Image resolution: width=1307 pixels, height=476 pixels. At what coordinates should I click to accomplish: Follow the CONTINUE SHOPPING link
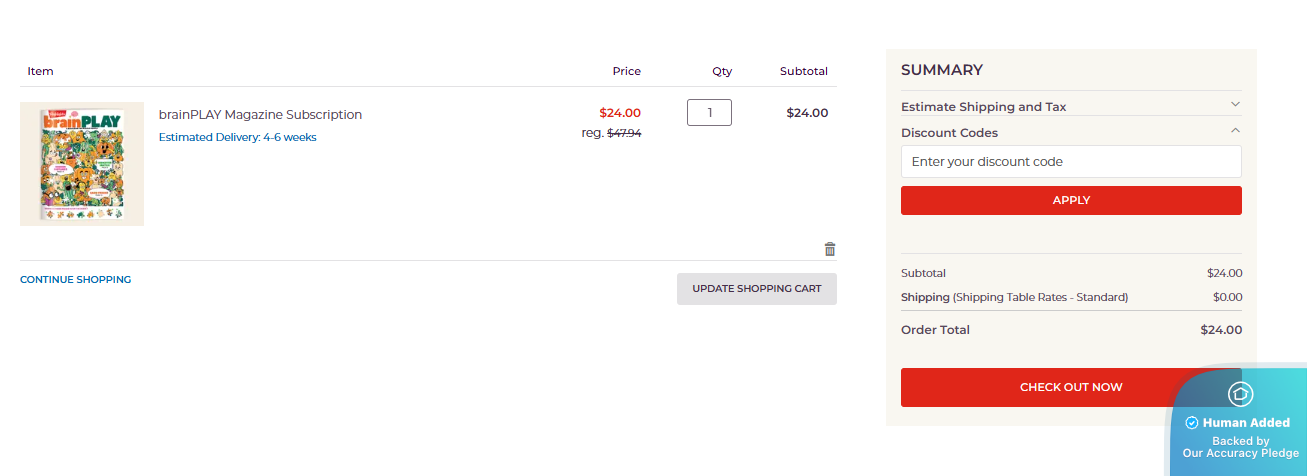[75, 280]
